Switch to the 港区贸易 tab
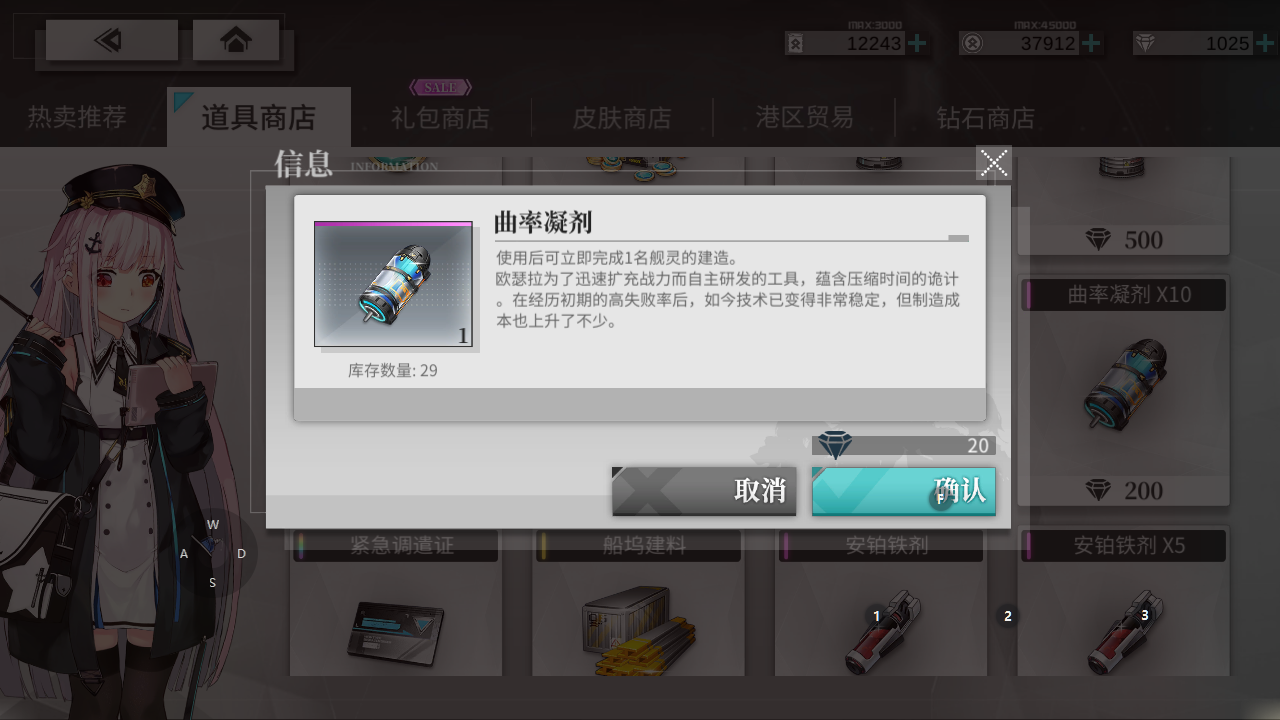Screen dimensions: 1280x720 click(804, 117)
